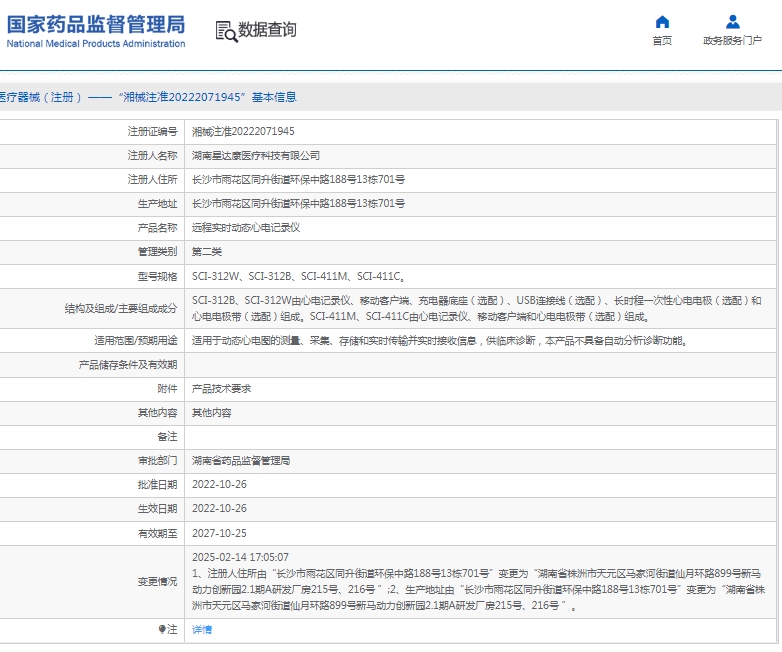Click product name 远程实时动态心电记录仪

[246, 227]
